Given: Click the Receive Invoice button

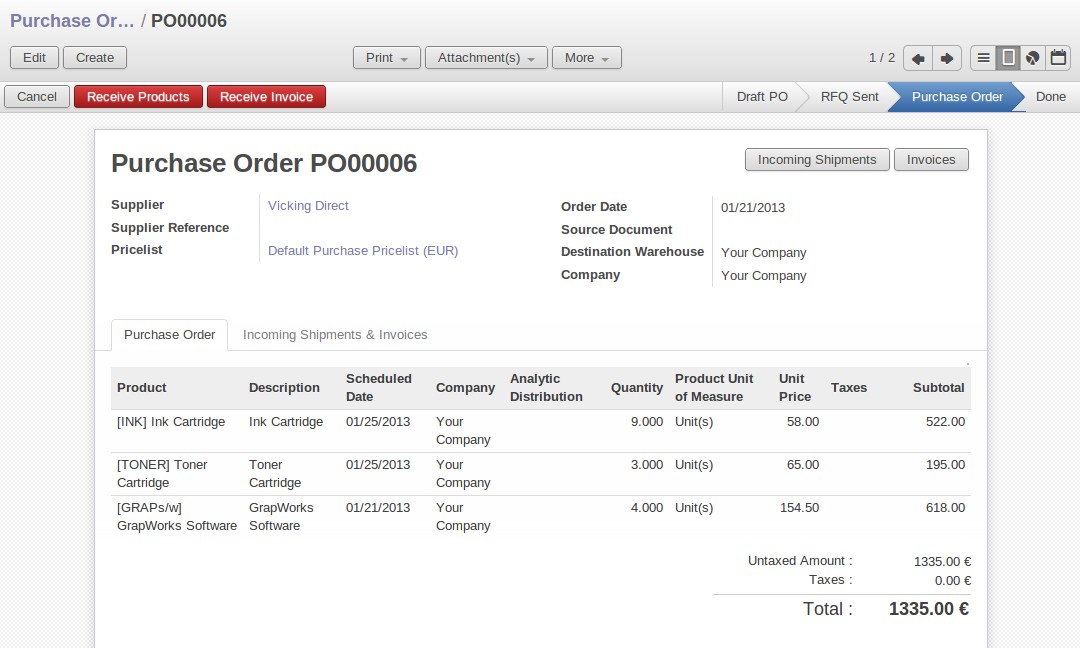Looking at the screenshot, I should pyautogui.click(x=267, y=97).
